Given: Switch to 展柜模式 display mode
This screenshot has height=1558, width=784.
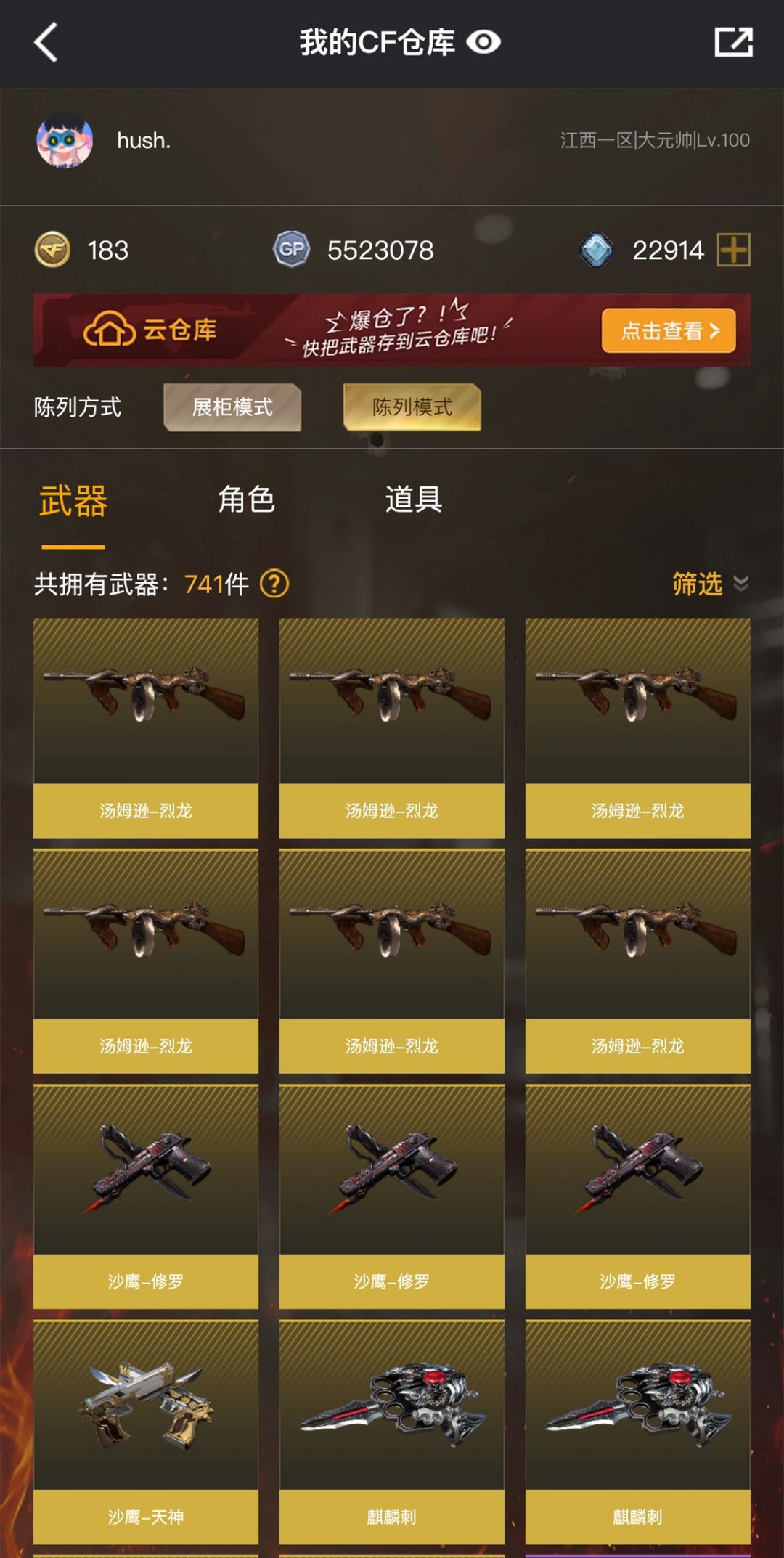Looking at the screenshot, I should coord(232,407).
